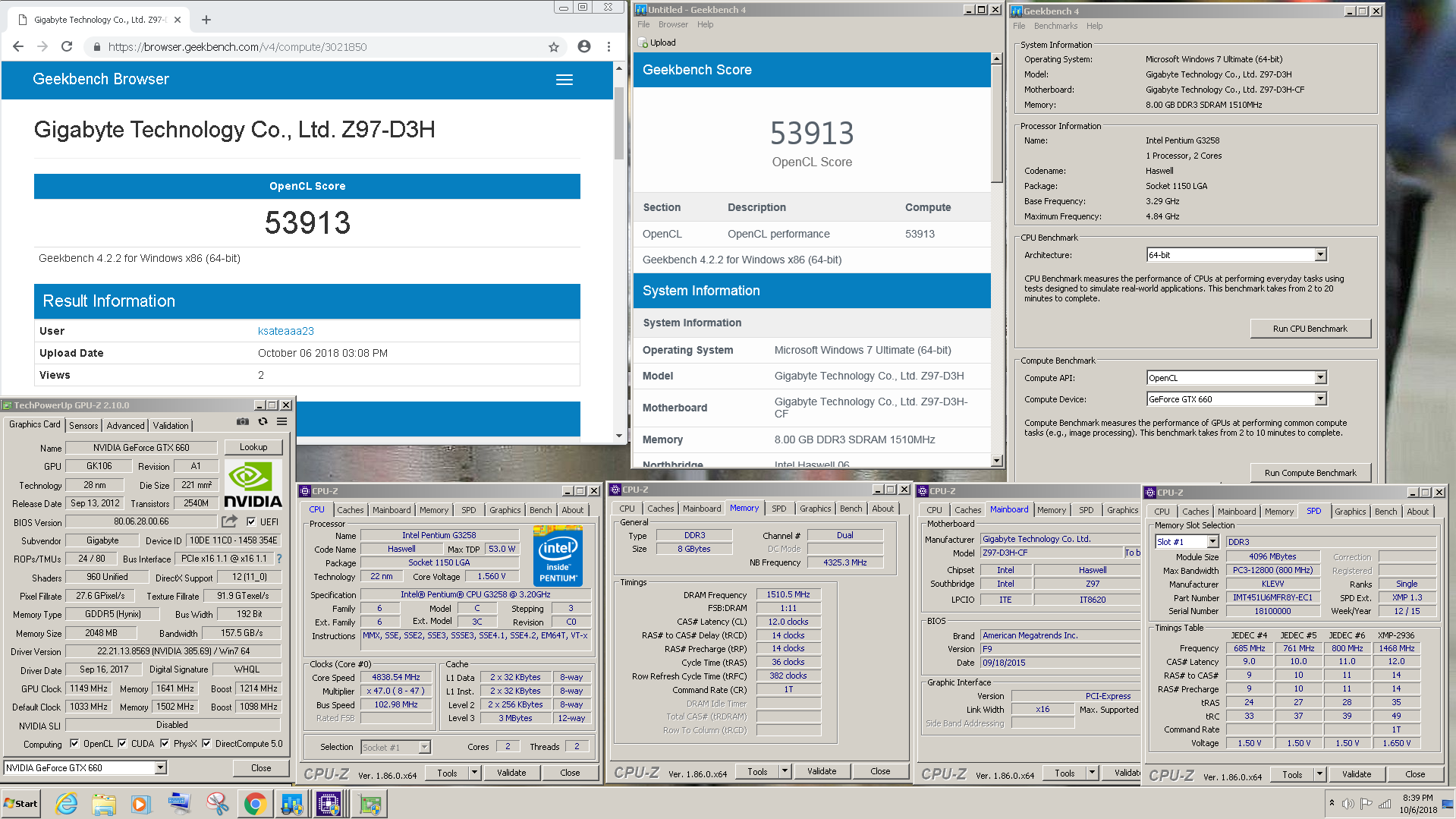Bookmark this page with the star icon

tap(554, 47)
